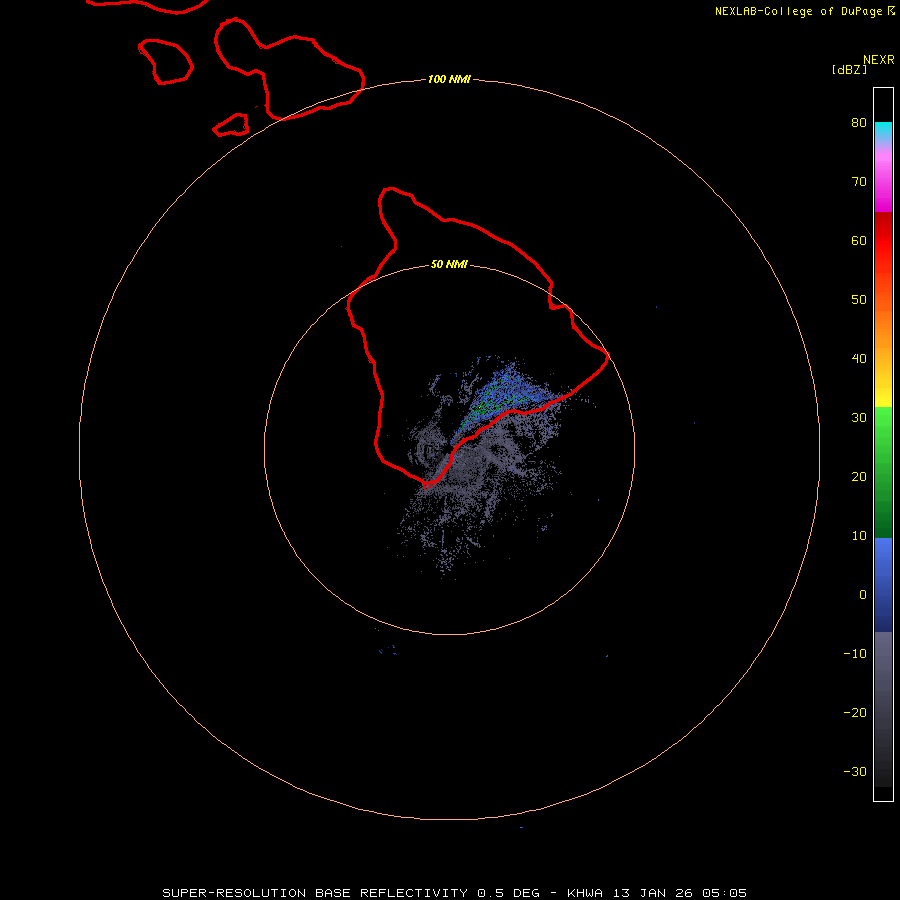Click the [dBZ] units label
The width and height of the screenshot is (900, 900).
tap(849, 70)
